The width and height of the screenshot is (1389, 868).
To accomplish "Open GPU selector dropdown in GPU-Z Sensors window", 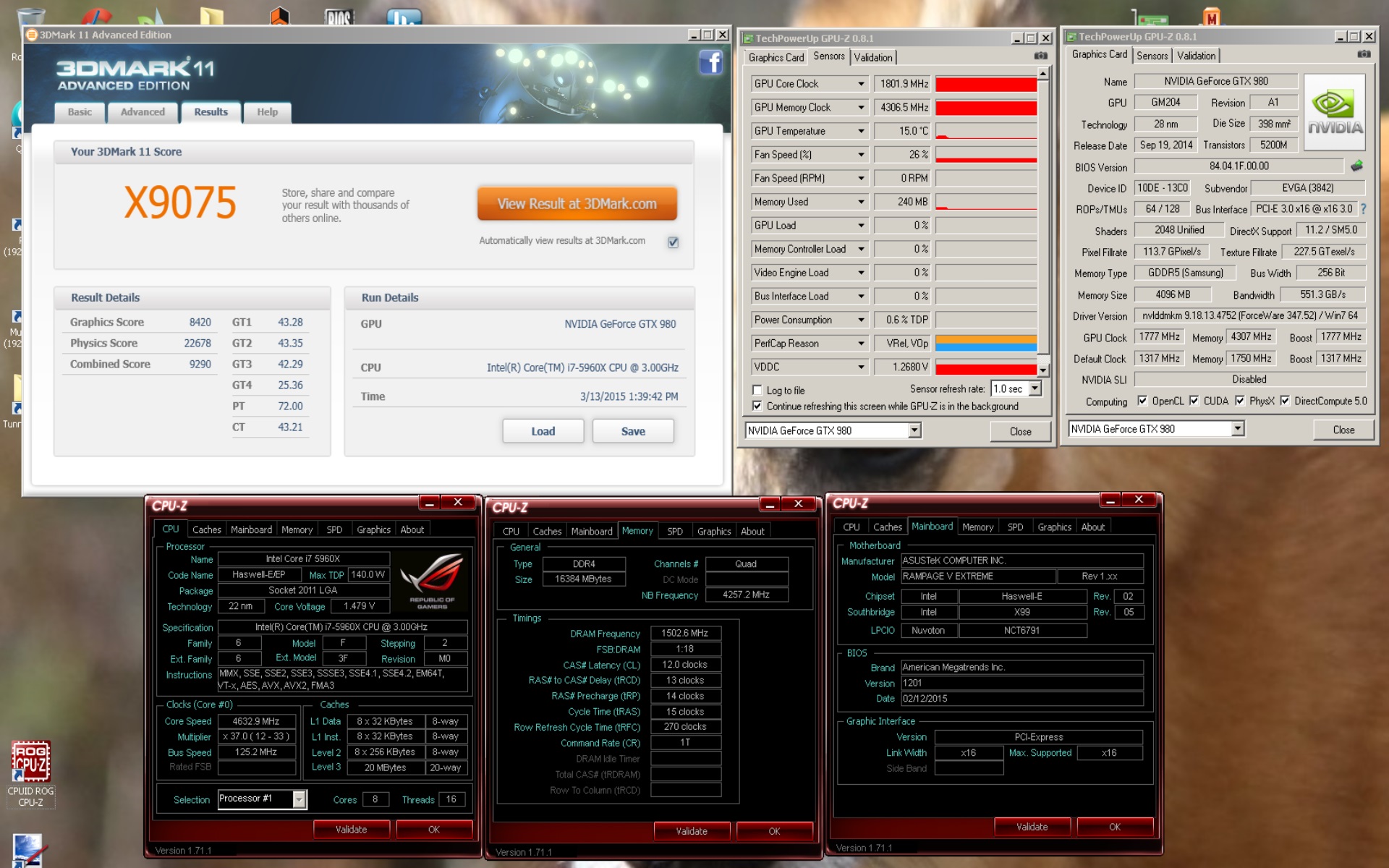I will tap(914, 430).
